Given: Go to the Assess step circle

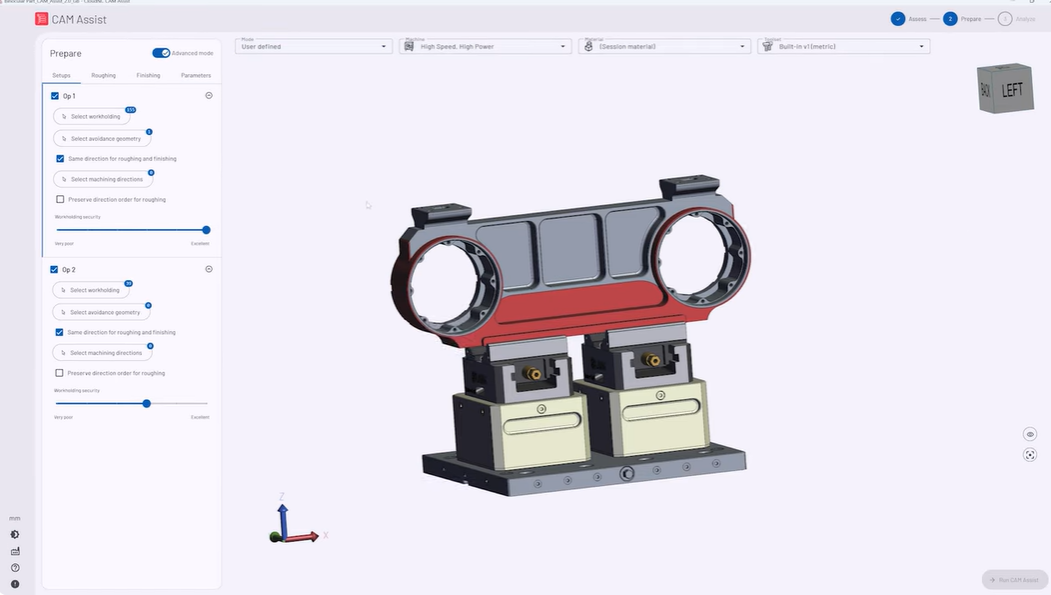Looking at the screenshot, I should (x=898, y=19).
